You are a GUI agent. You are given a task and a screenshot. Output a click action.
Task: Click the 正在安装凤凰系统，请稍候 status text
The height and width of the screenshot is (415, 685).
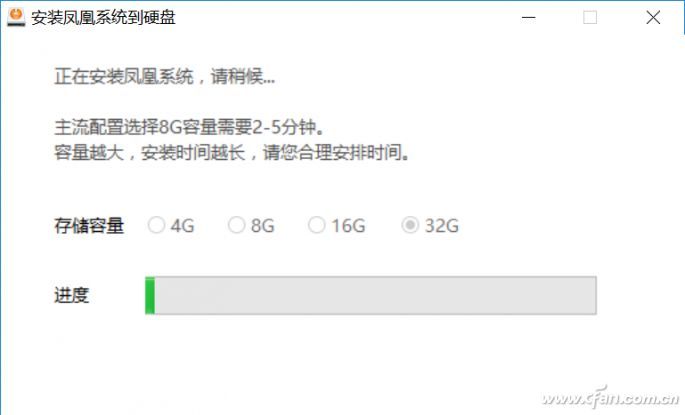[165, 76]
